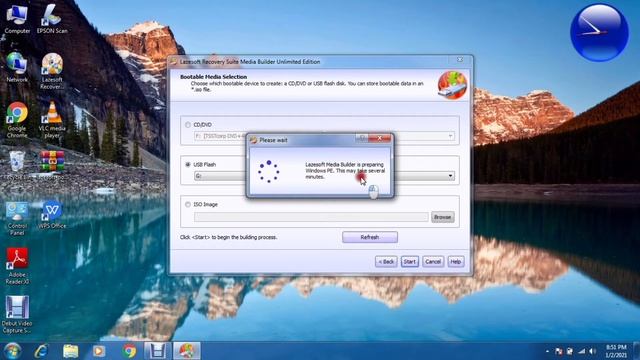Click the Bootable Media Selection heading
The height and width of the screenshot is (360, 640).
[213, 77]
